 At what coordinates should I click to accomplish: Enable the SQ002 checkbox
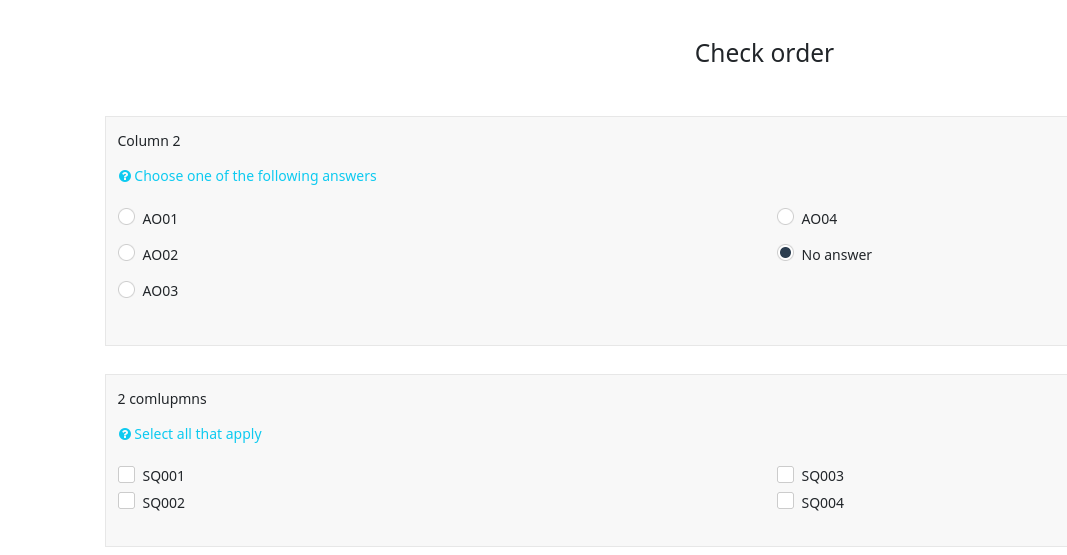(x=127, y=501)
